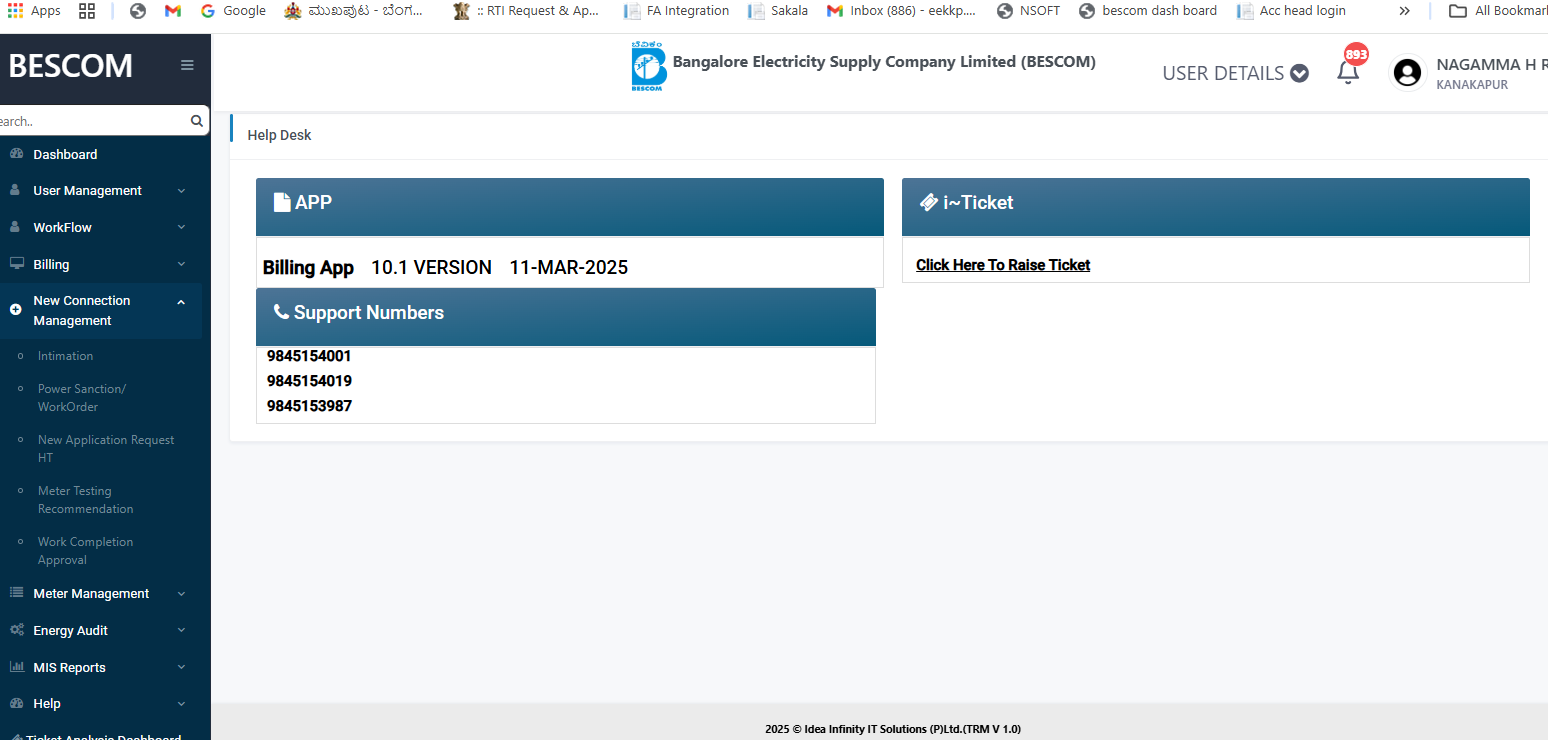Image resolution: width=1548 pixels, height=740 pixels.
Task: Click the i~Ticket panel ticket icon
Action: click(928, 202)
